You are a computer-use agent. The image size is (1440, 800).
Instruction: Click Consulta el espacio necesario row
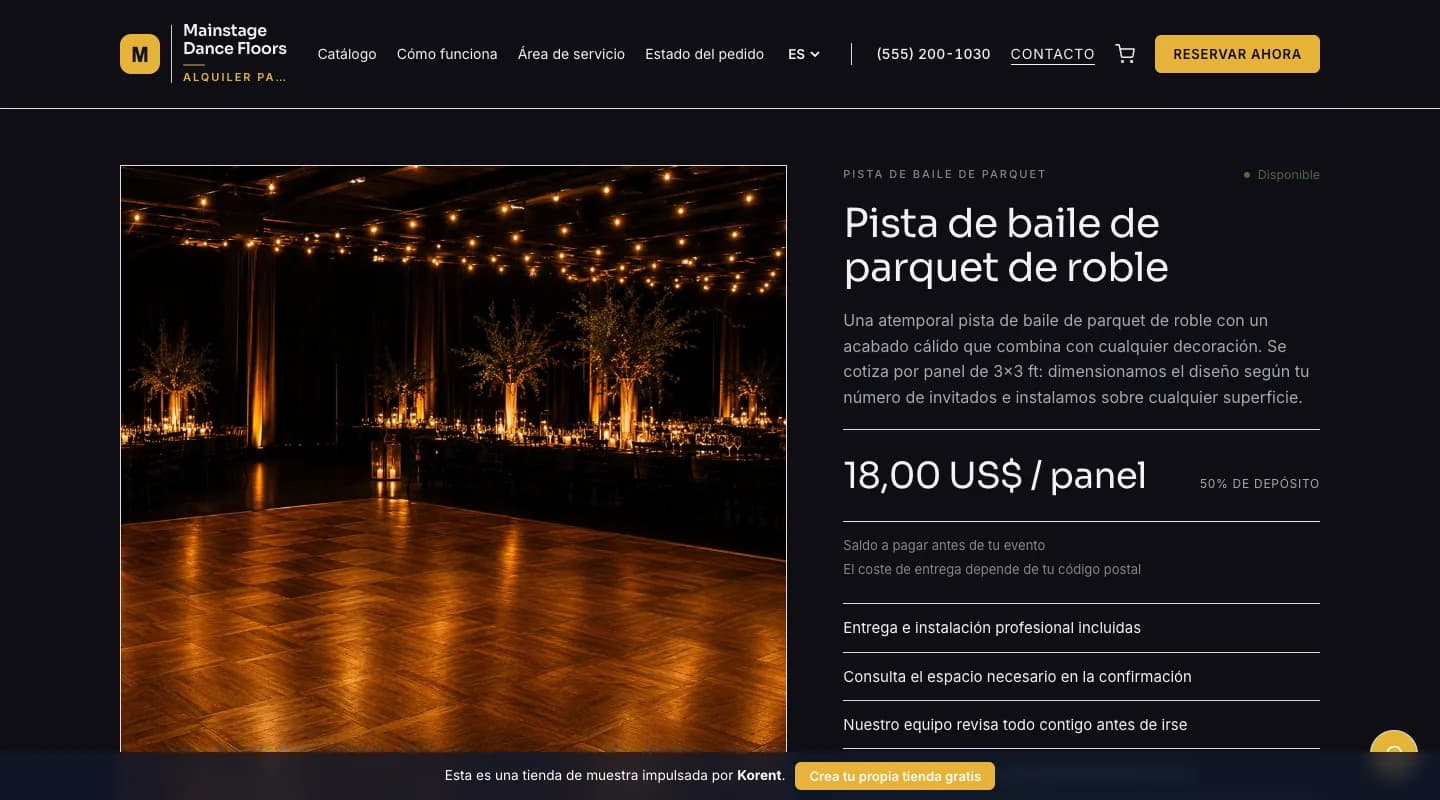pos(1081,677)
